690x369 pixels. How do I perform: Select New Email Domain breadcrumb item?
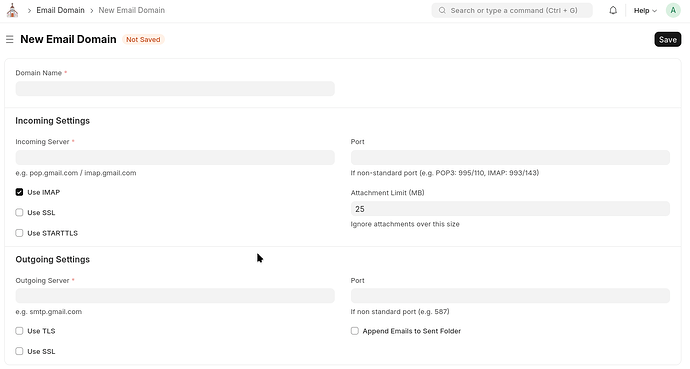point(132,10)
